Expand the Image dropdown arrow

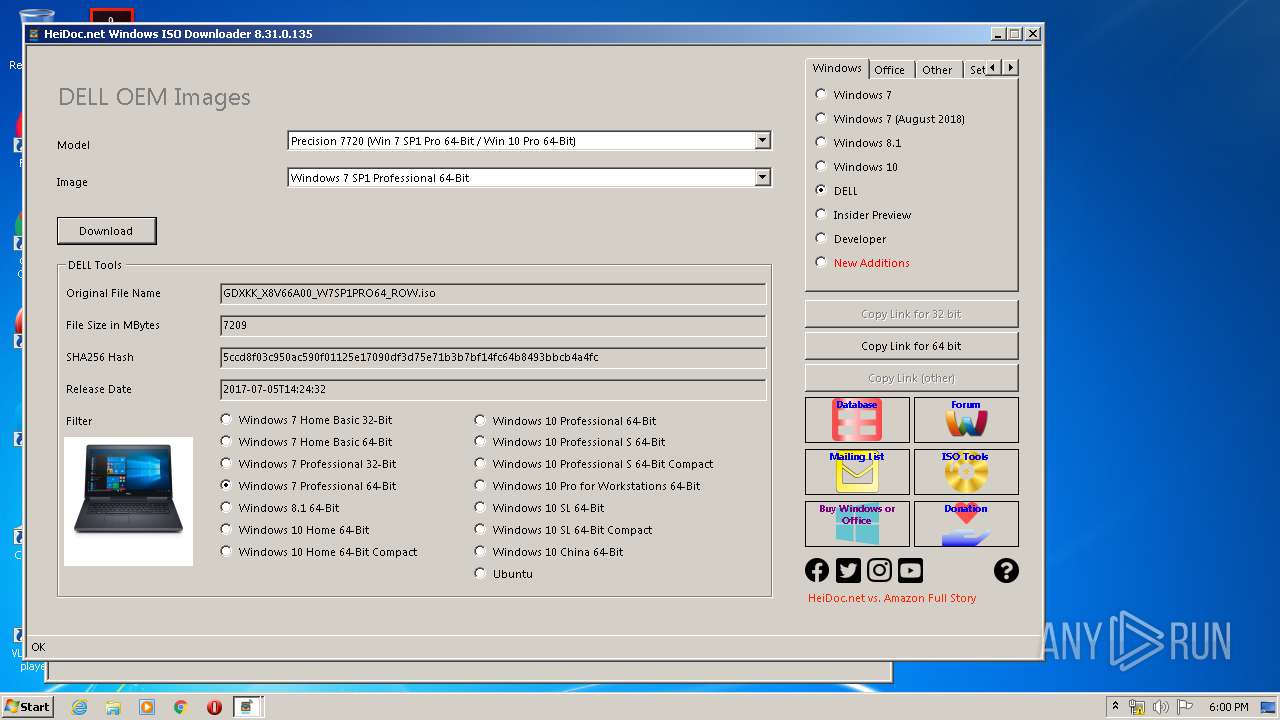coord(763,178)
